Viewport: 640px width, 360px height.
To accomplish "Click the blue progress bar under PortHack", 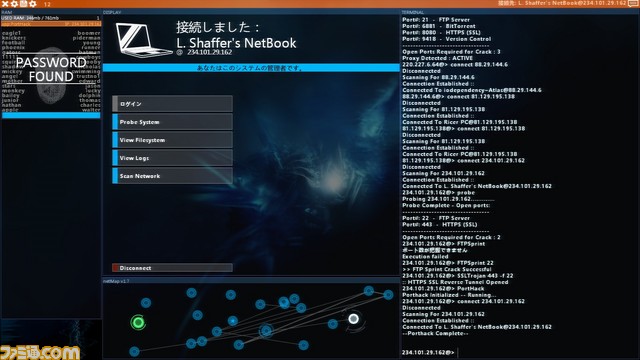I will (x=51, y=116).
